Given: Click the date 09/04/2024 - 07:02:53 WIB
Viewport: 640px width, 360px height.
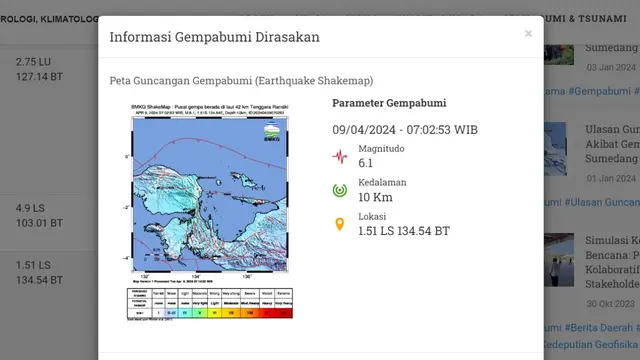Looking at the screenshot, I should pyautogui.click(x=405, y=130).
